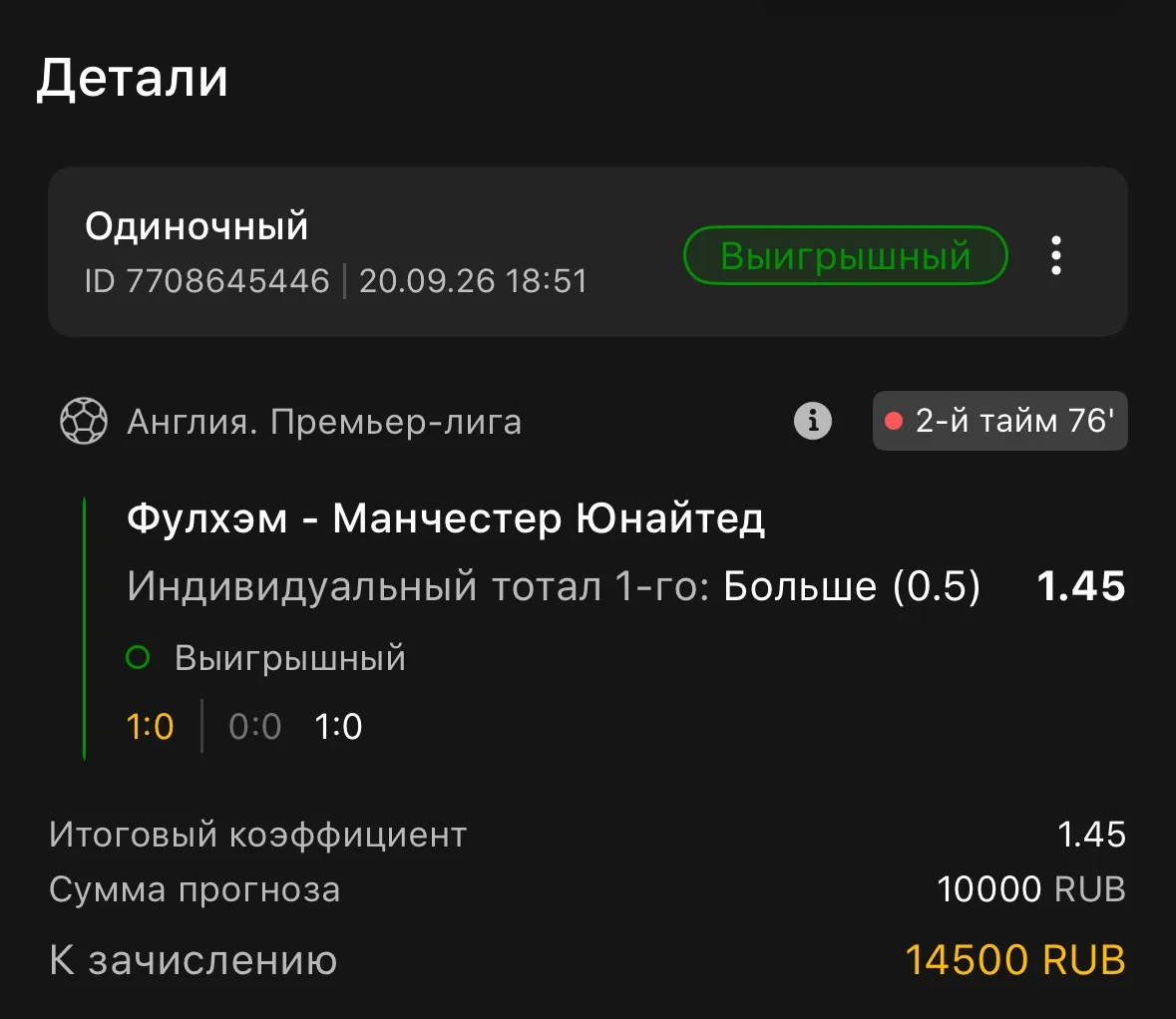Open the 2-й тайм 76' live badge
1176x1019 pixels.
(999, 421)
